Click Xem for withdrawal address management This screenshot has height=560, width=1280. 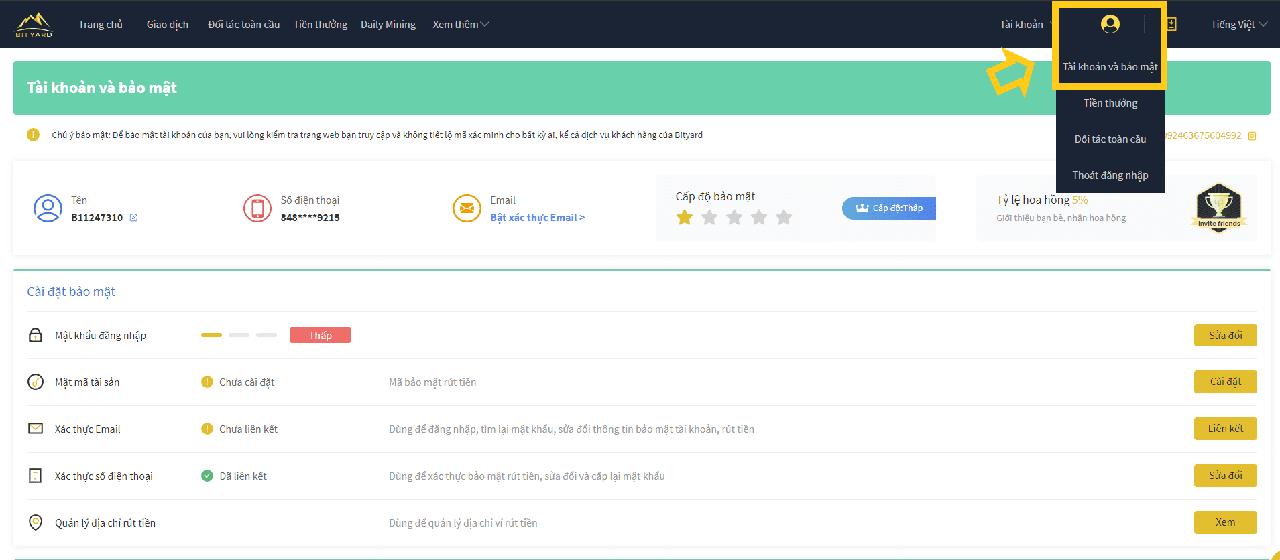tap(1225, 523)
